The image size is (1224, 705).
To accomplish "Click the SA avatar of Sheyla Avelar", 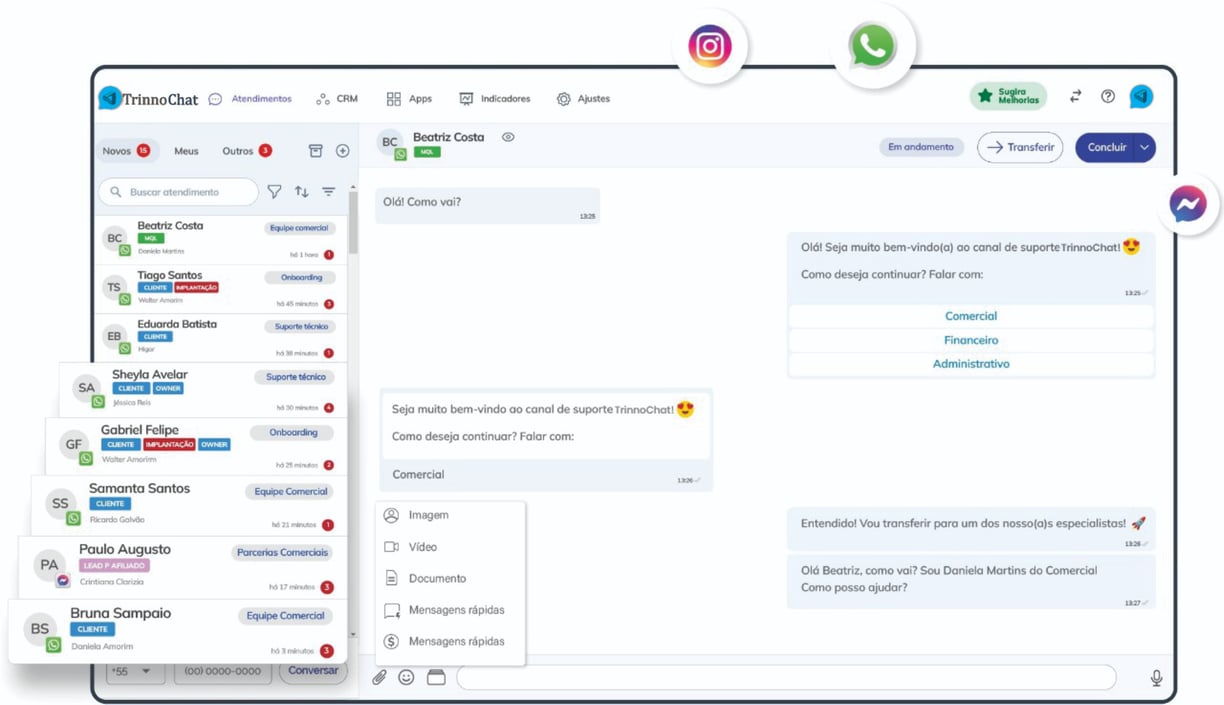I will [87, 388].
